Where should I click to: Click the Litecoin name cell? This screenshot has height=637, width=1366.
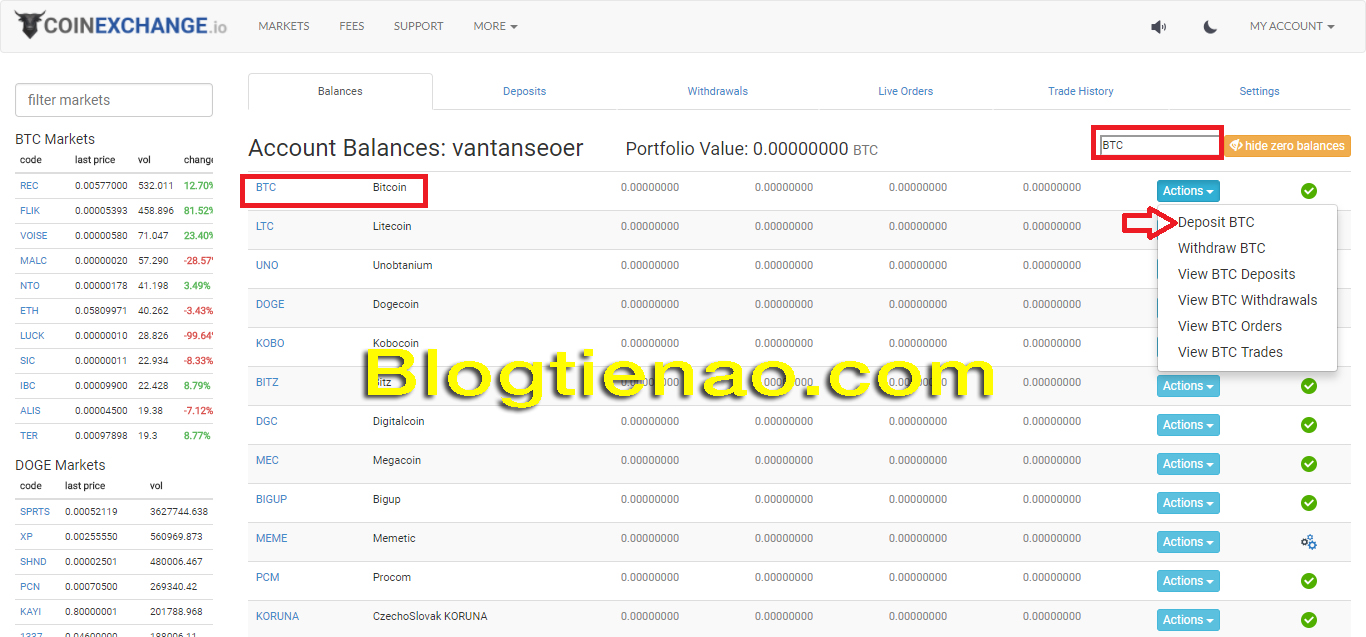point(392,226)
